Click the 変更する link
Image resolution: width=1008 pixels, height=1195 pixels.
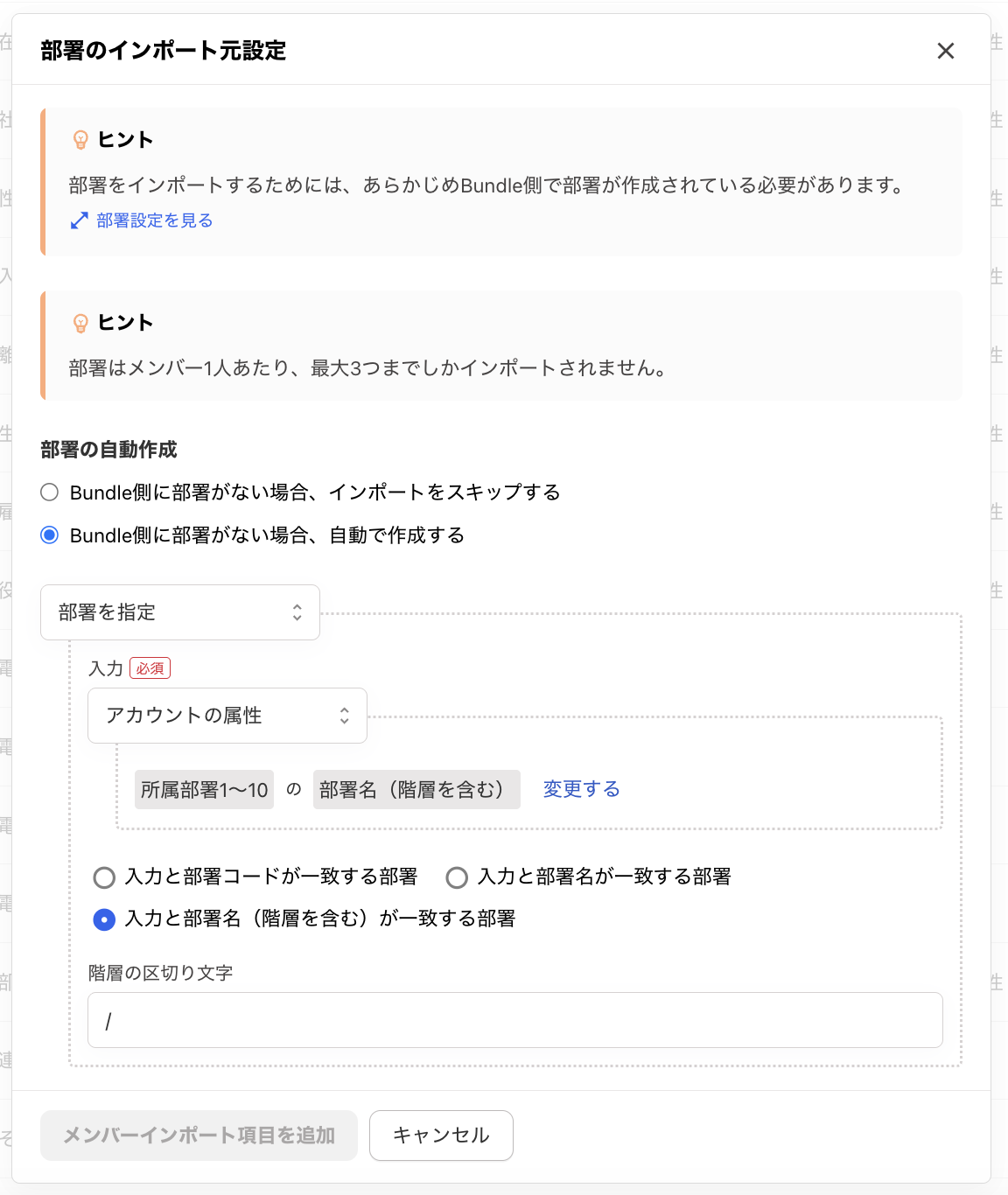581,789
